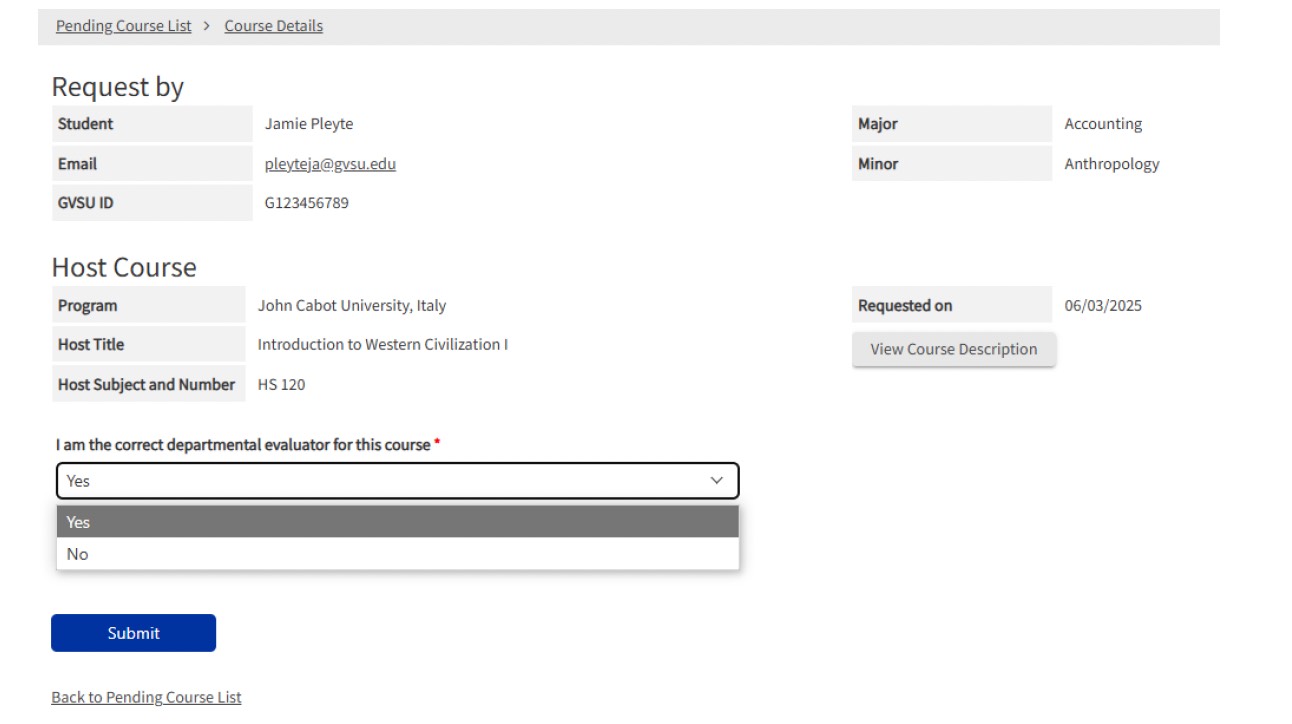Select "Yes" from the dropdown list

(x=397, y=522)
